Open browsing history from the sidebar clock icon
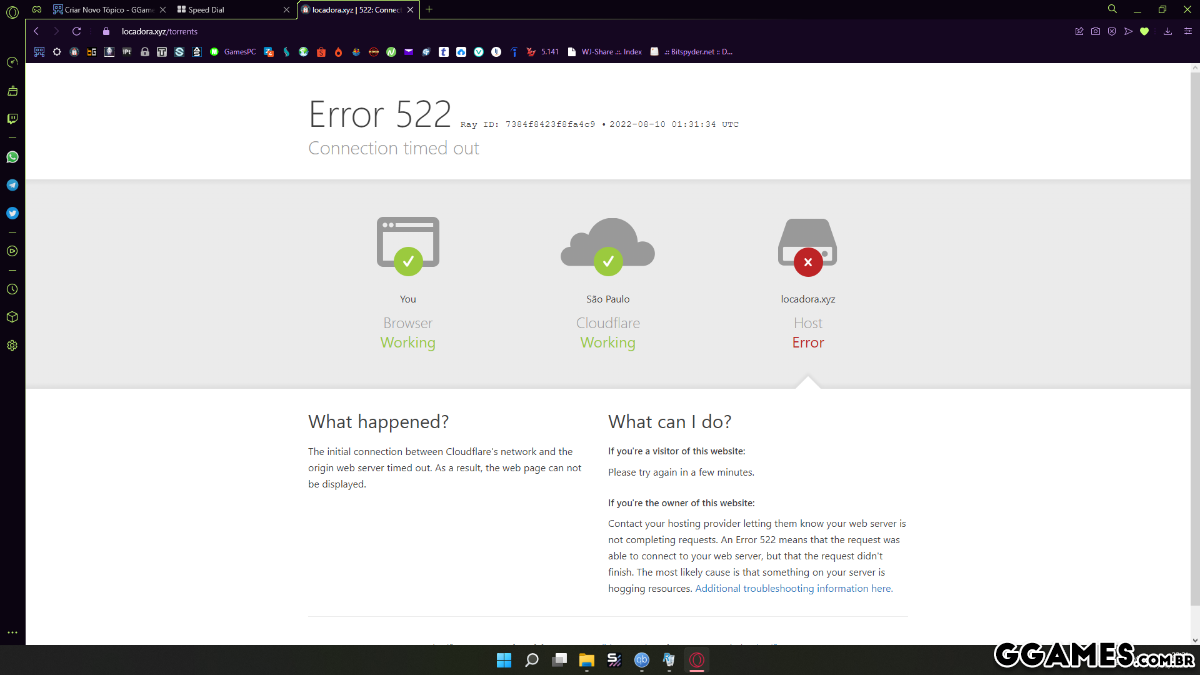 [x=12, y=289]
